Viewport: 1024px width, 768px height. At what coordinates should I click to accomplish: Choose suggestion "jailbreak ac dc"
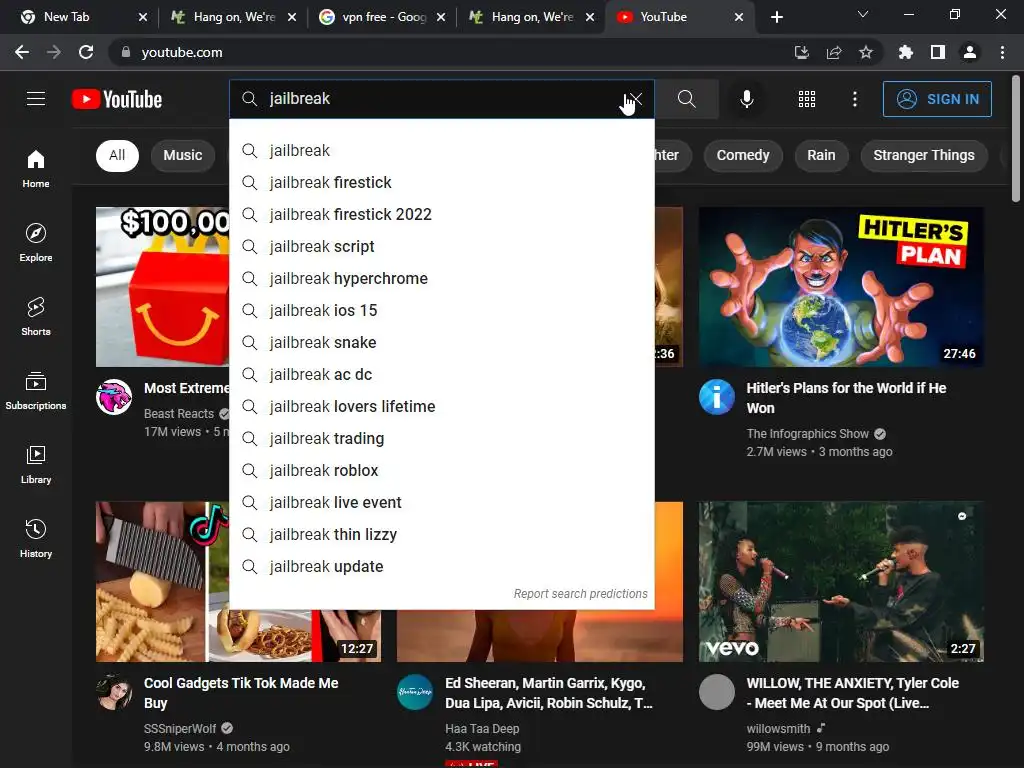(441, 374)
